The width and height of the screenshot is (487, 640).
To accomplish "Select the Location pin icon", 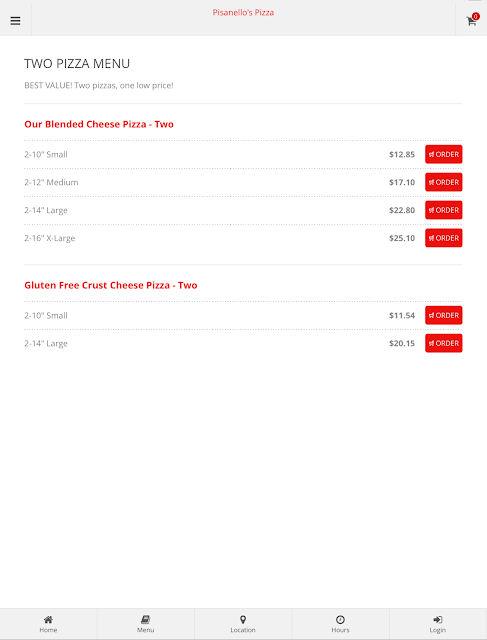I will click(x=243, y=620).
